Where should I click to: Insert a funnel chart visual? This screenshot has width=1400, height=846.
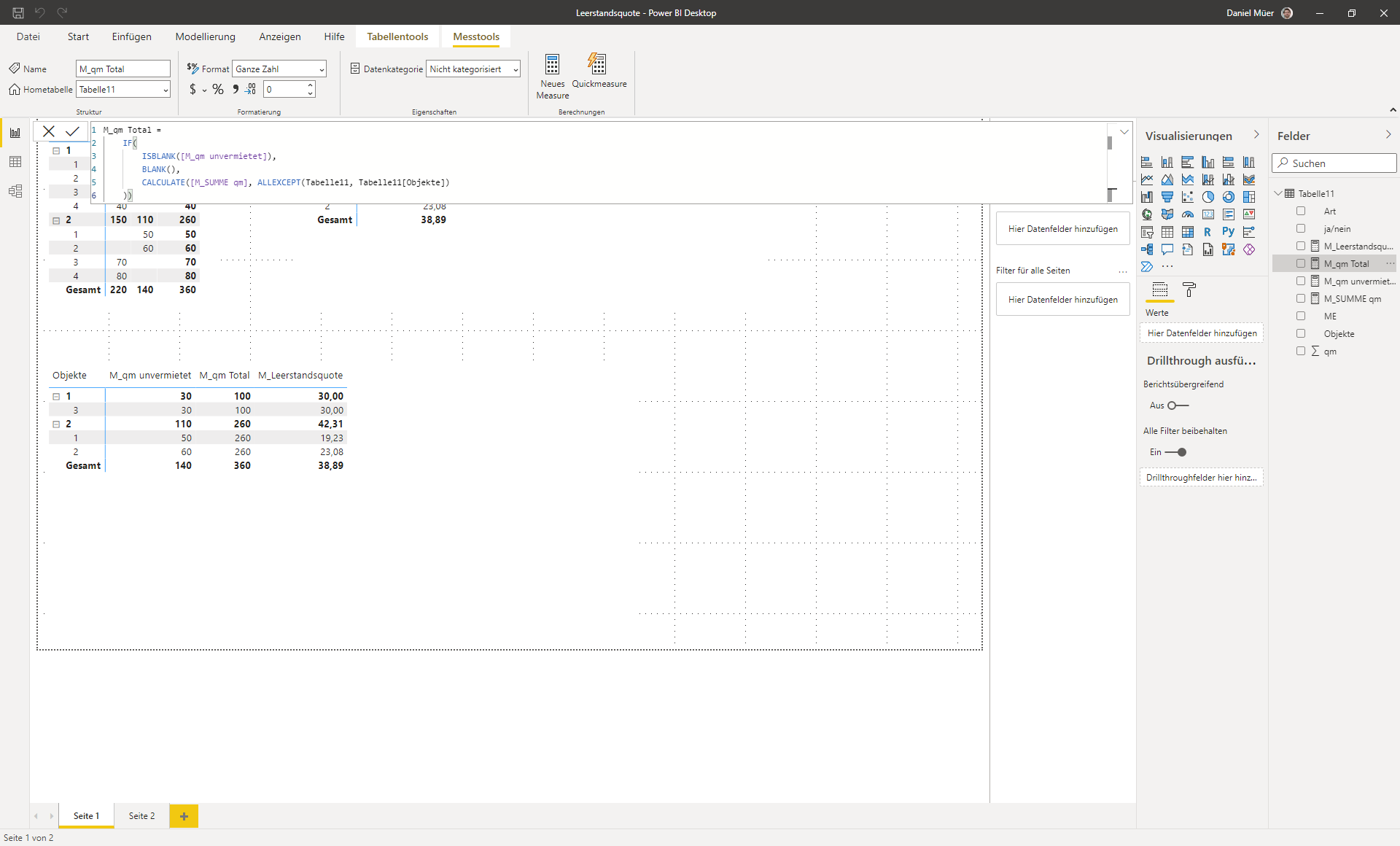pyautogui.click(x=1167, y=197)
